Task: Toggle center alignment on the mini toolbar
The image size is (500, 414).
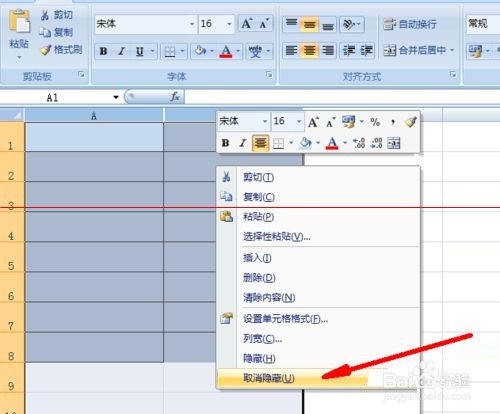Action: point(260,143)
